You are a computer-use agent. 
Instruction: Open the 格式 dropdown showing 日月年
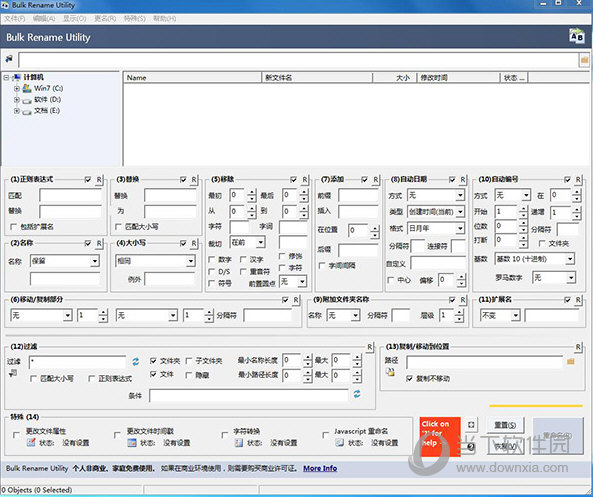(436, 228)
